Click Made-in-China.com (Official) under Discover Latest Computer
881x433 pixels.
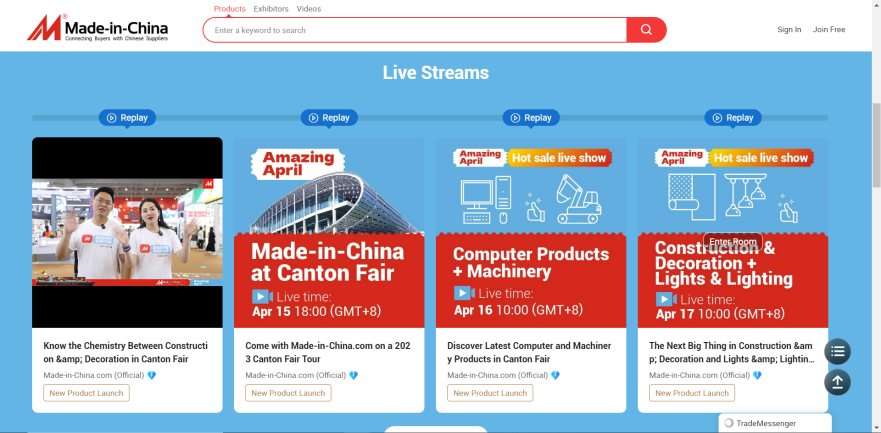coord(498,375)
